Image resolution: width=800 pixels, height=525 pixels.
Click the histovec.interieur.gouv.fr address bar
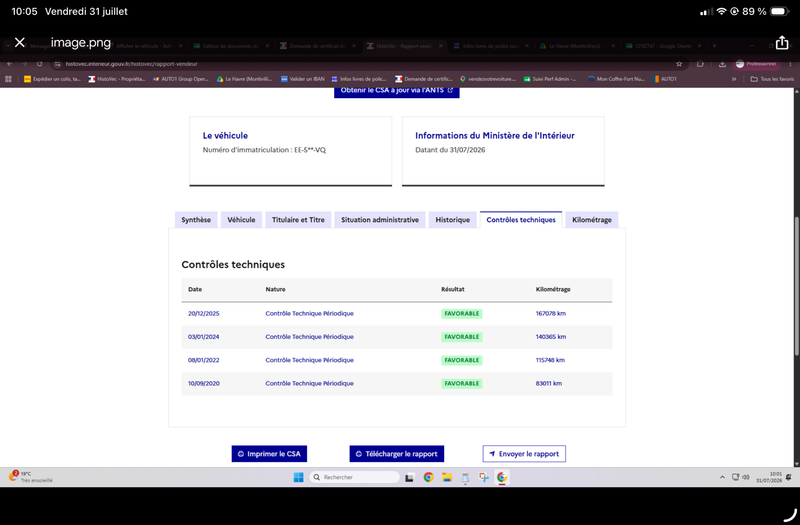coord(367,64)
